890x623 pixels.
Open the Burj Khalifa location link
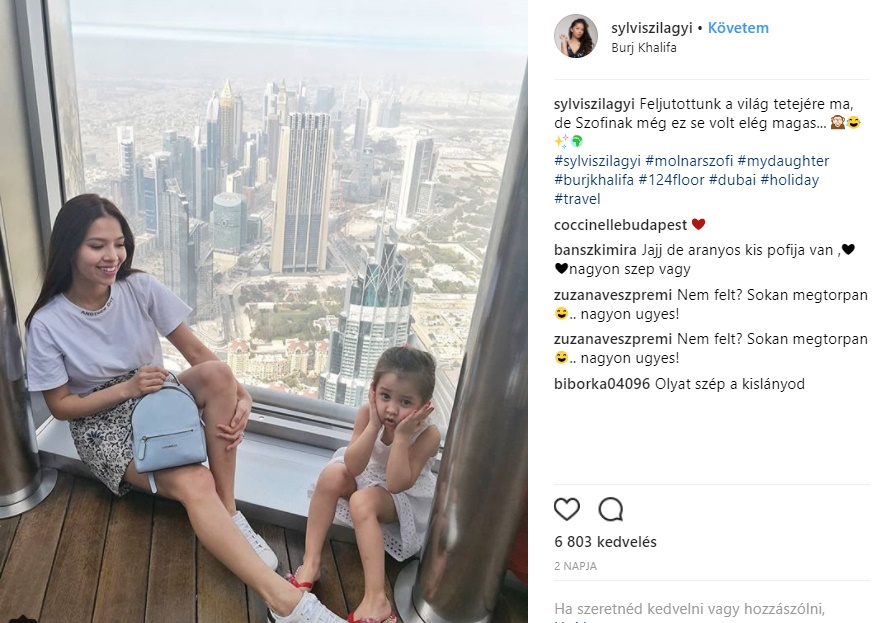(644, 48)
